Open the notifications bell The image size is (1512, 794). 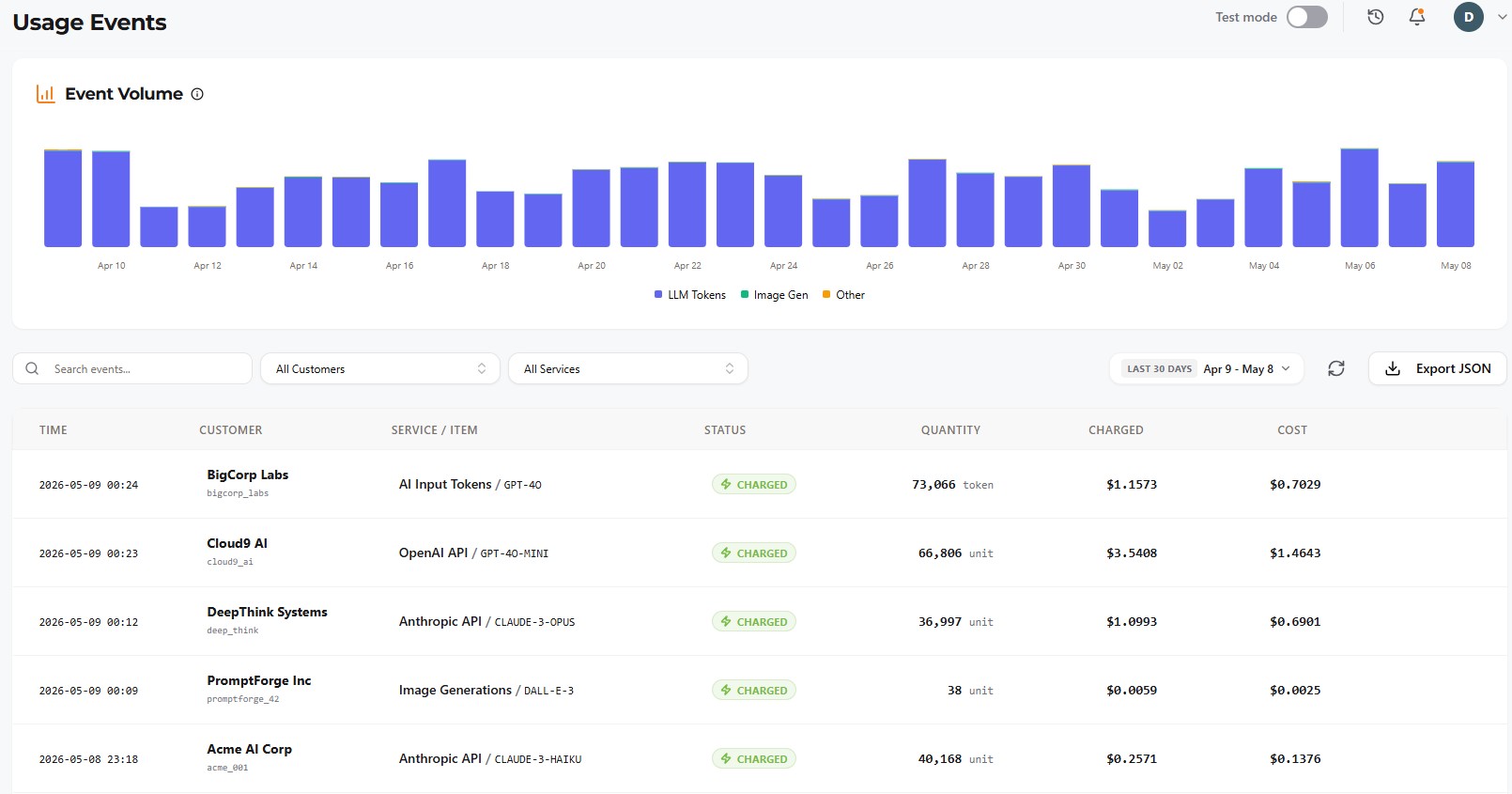click(x=1417, y=17)
